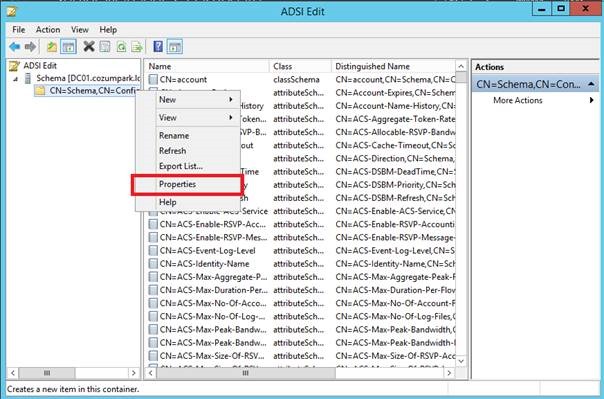
Task: Click CN=ACS-DSBM-Priority distinguished name cell
Action: (x=395, y=184)
